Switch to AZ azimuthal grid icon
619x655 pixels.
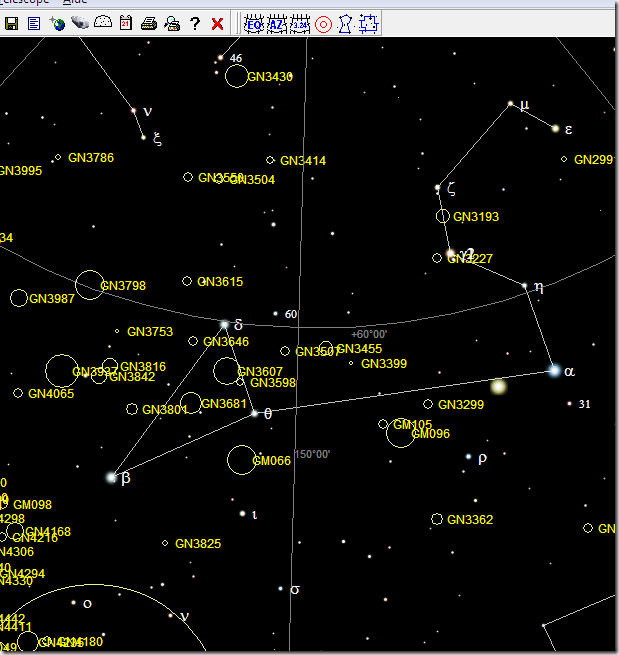point(277,24)
